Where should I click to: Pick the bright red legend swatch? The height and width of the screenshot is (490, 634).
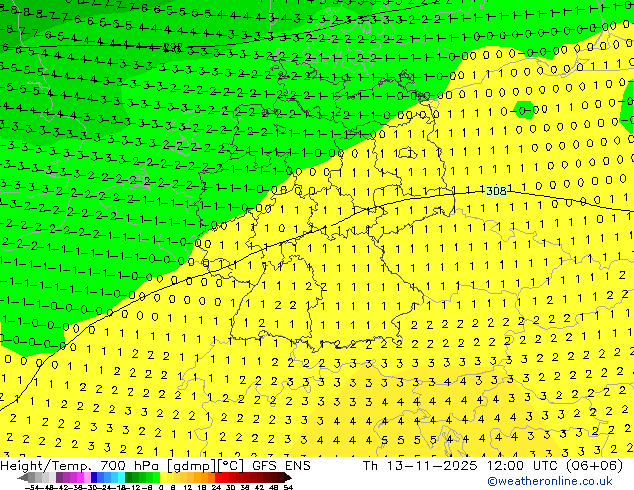(218, 477)
